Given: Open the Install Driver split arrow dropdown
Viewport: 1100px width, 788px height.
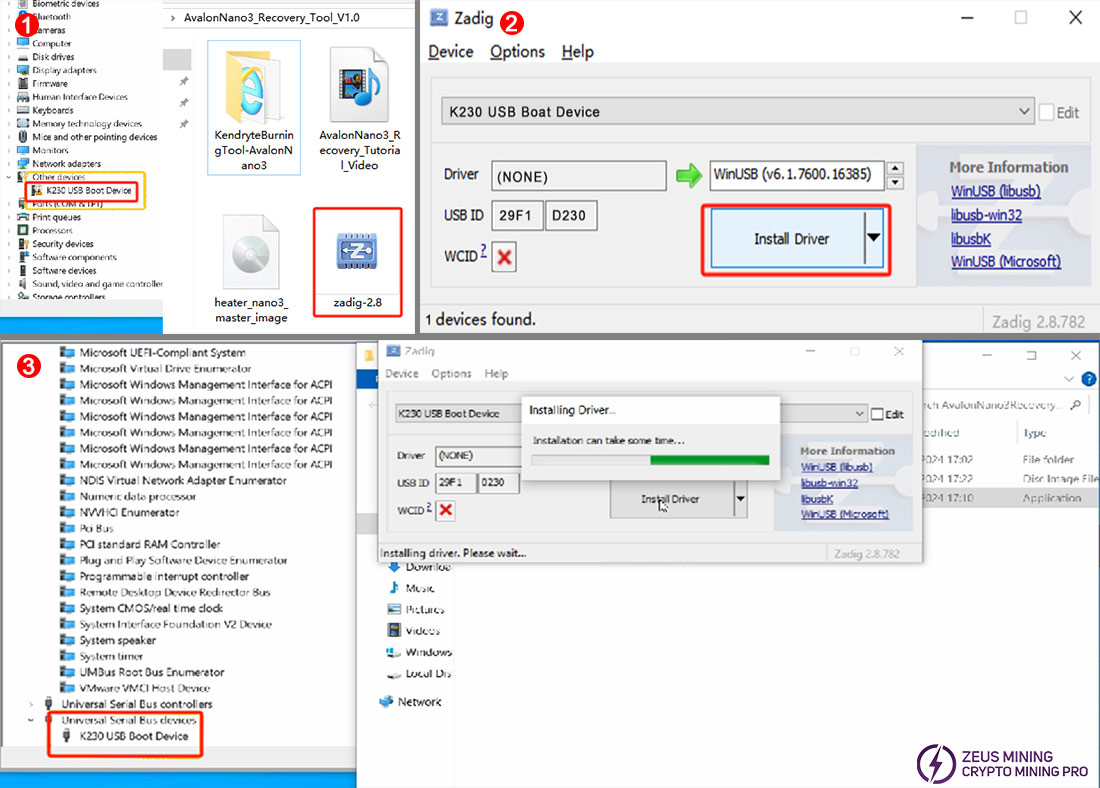Looking at the screenshot, I should pyautogui.click(x=875, y=239).
